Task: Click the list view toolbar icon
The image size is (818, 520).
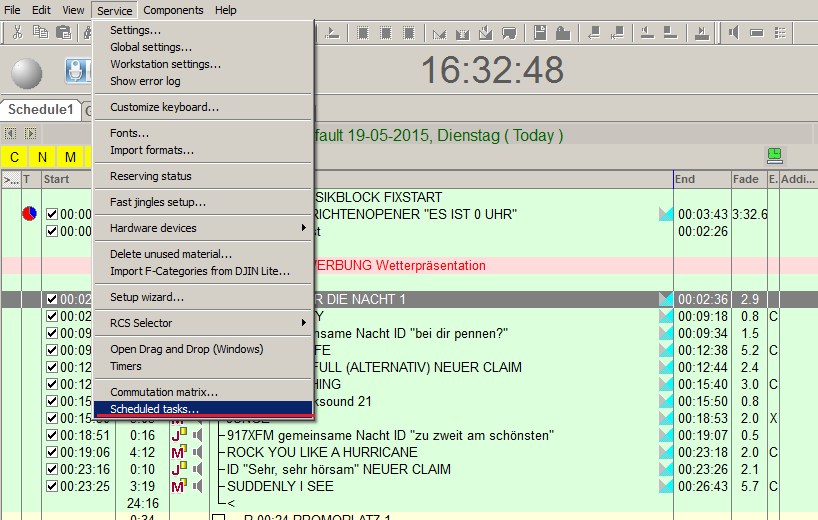Action: (x=780, y=33)
